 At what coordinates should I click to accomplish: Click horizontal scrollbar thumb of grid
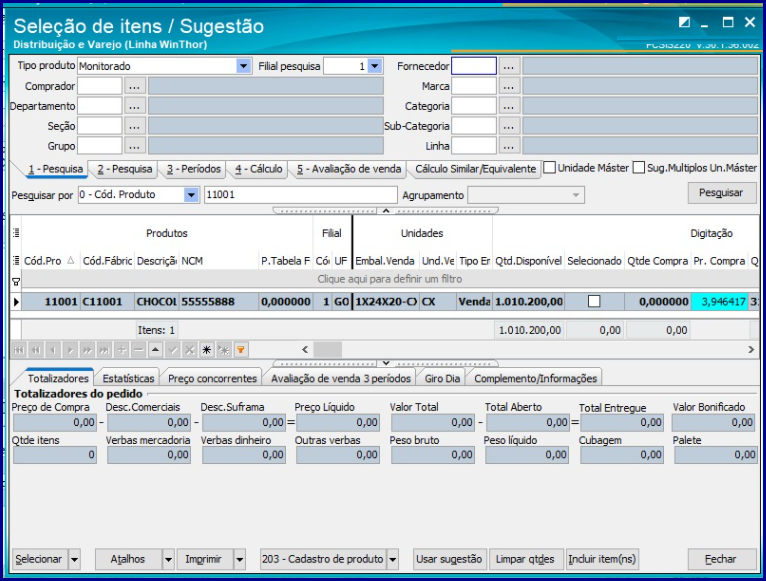(x=327, y=350)
